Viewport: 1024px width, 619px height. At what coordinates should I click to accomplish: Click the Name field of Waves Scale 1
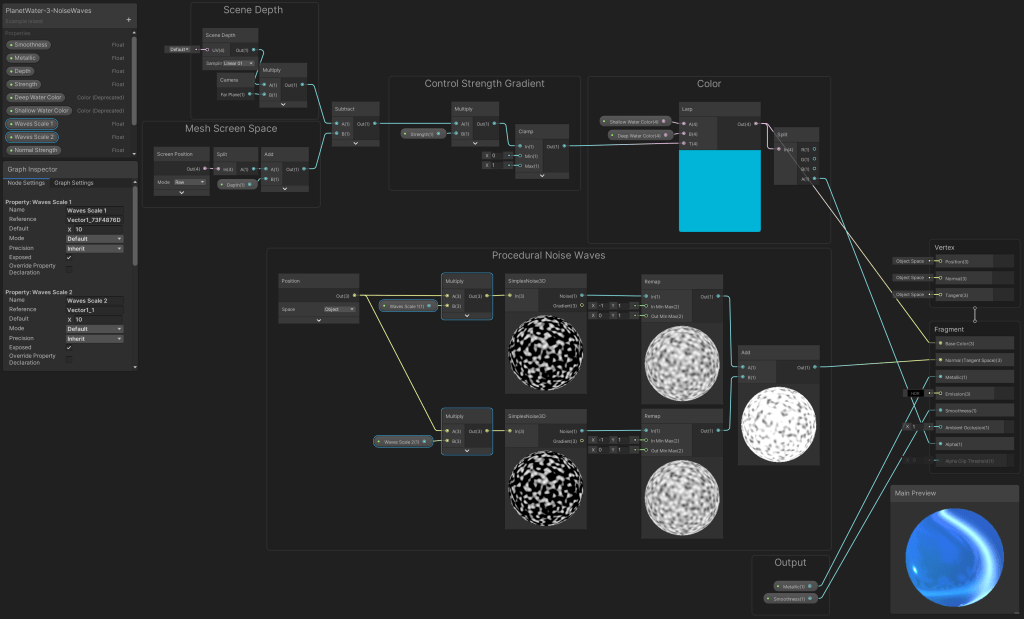point(94,210)
